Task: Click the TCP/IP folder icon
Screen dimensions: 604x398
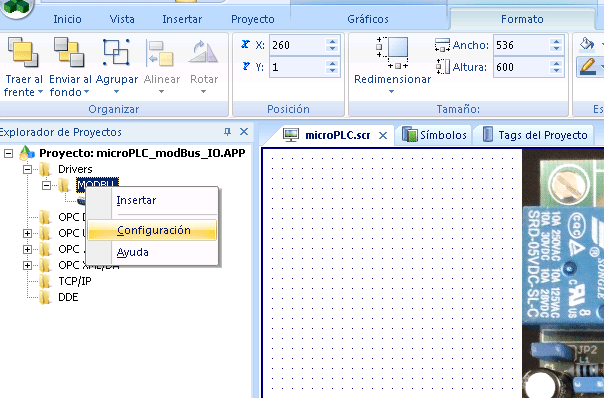Action: (x=45, y=281)
